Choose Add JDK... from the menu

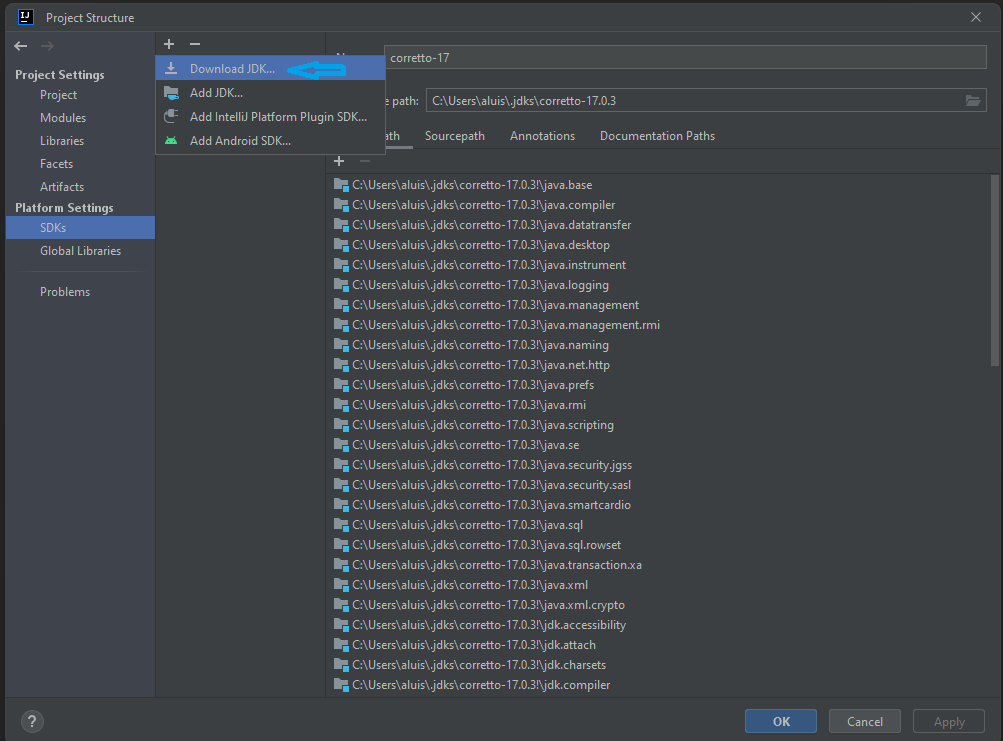[x=270, y=93]
